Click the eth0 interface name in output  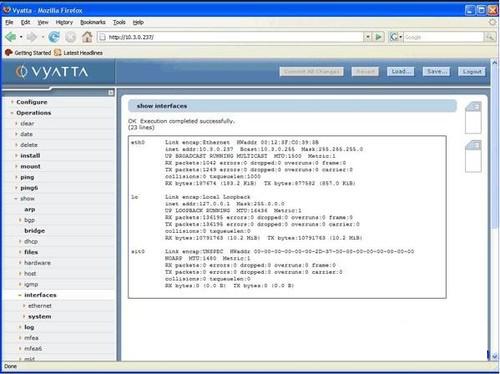[138, 143]
